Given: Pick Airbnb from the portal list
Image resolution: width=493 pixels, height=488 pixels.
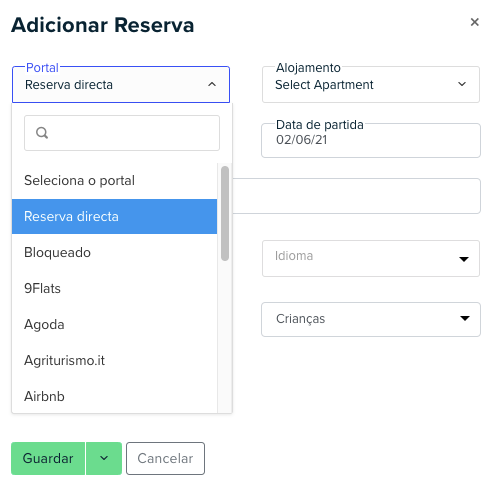Looking at the screenshot, I should [x=114, y=396].
